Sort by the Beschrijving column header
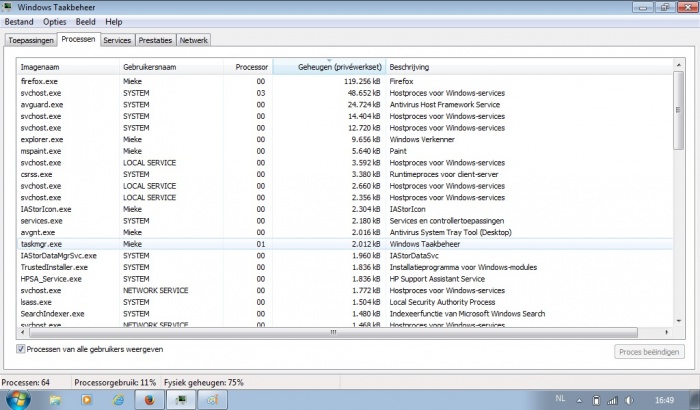The height and width of the screenshot is (410, 700). 529,67
